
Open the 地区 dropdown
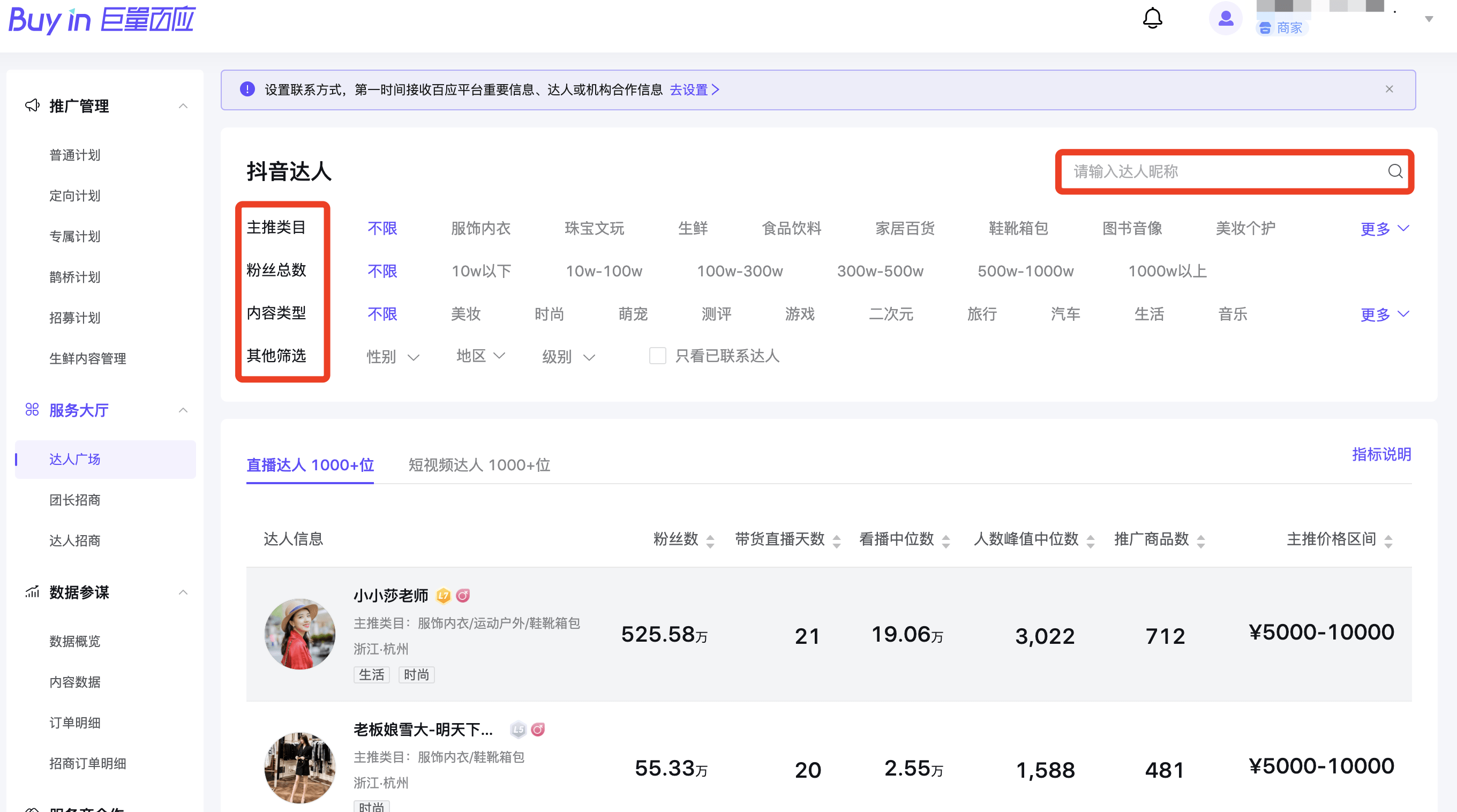click(x=481, y=356)
